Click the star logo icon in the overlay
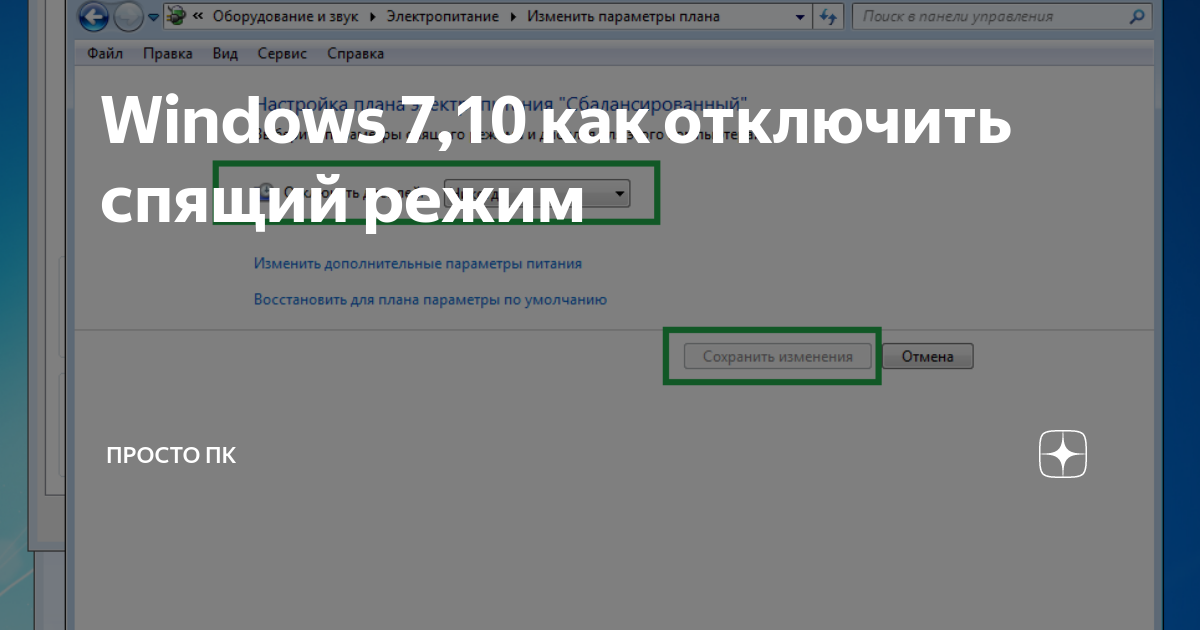 (1063, 455)
